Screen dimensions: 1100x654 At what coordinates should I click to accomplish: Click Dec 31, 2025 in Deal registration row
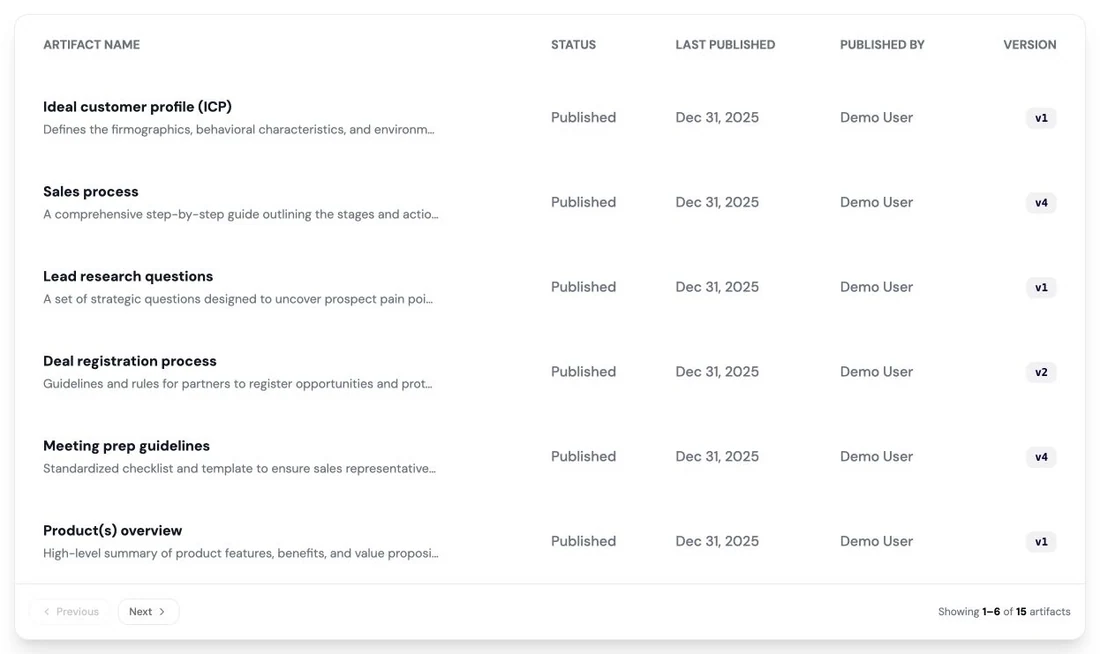717,372
